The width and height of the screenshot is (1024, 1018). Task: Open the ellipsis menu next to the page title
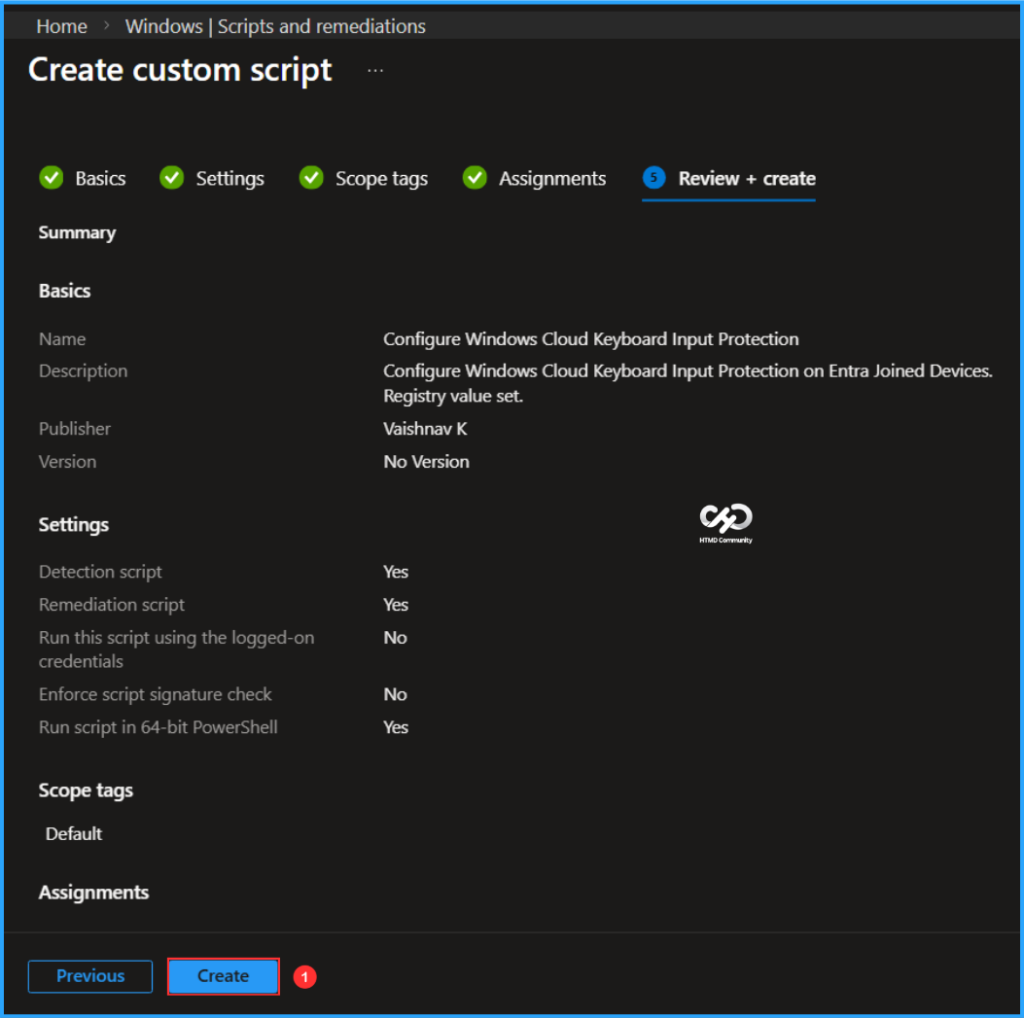(375, 69)
